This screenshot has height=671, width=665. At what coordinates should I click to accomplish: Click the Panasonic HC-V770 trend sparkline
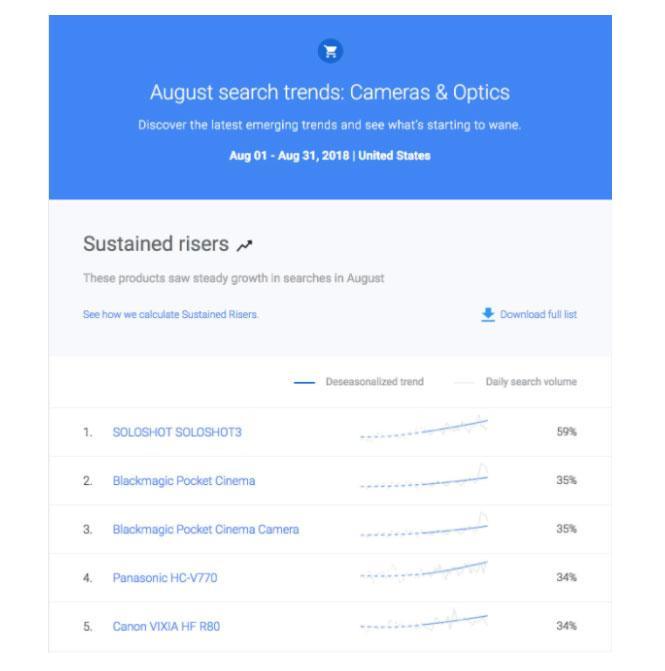coord(424,572)
